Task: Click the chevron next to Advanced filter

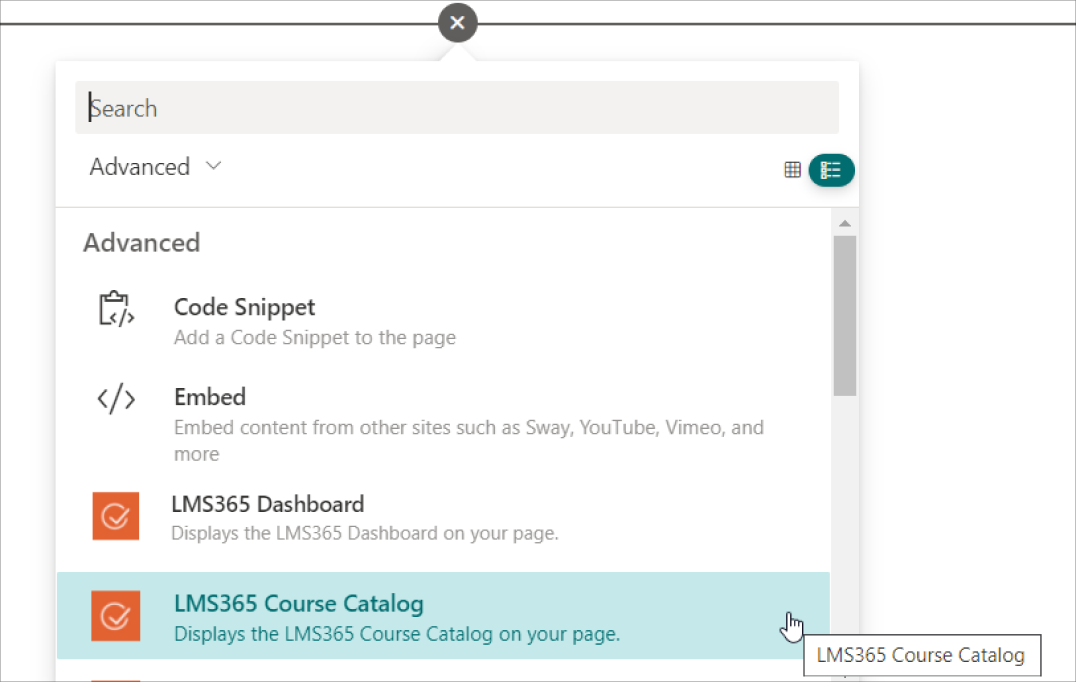Action: [x=213, y=166]
